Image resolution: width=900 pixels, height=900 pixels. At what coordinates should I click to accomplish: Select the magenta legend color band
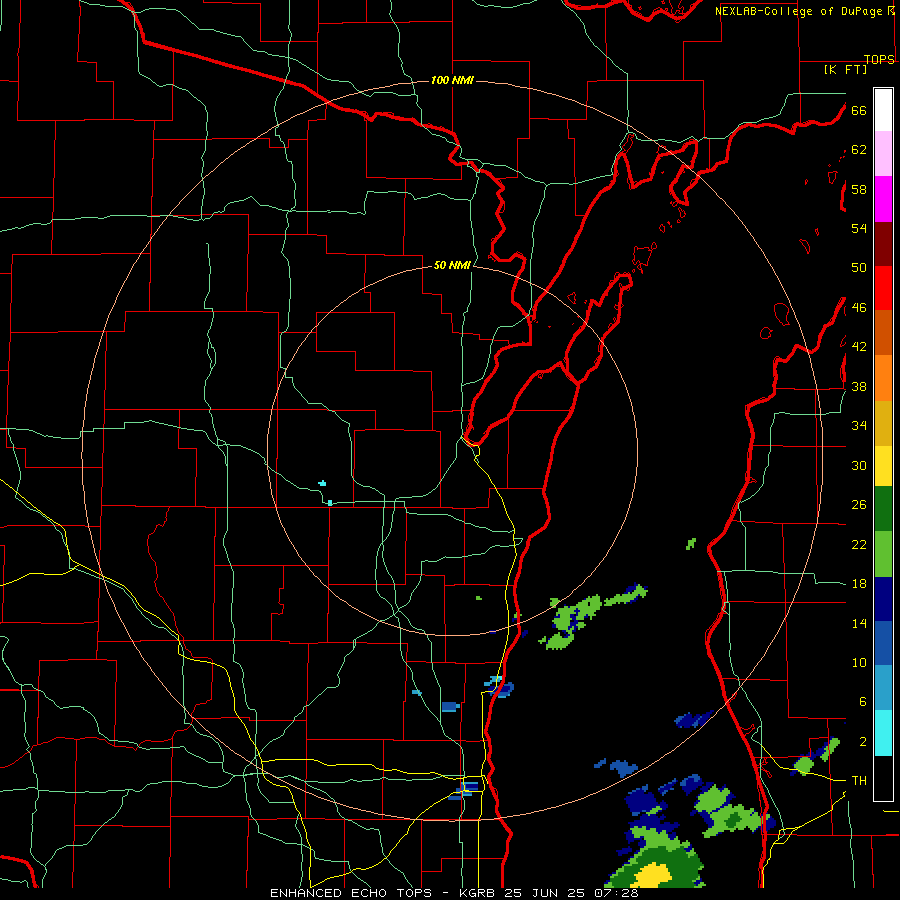coord(883,199)
